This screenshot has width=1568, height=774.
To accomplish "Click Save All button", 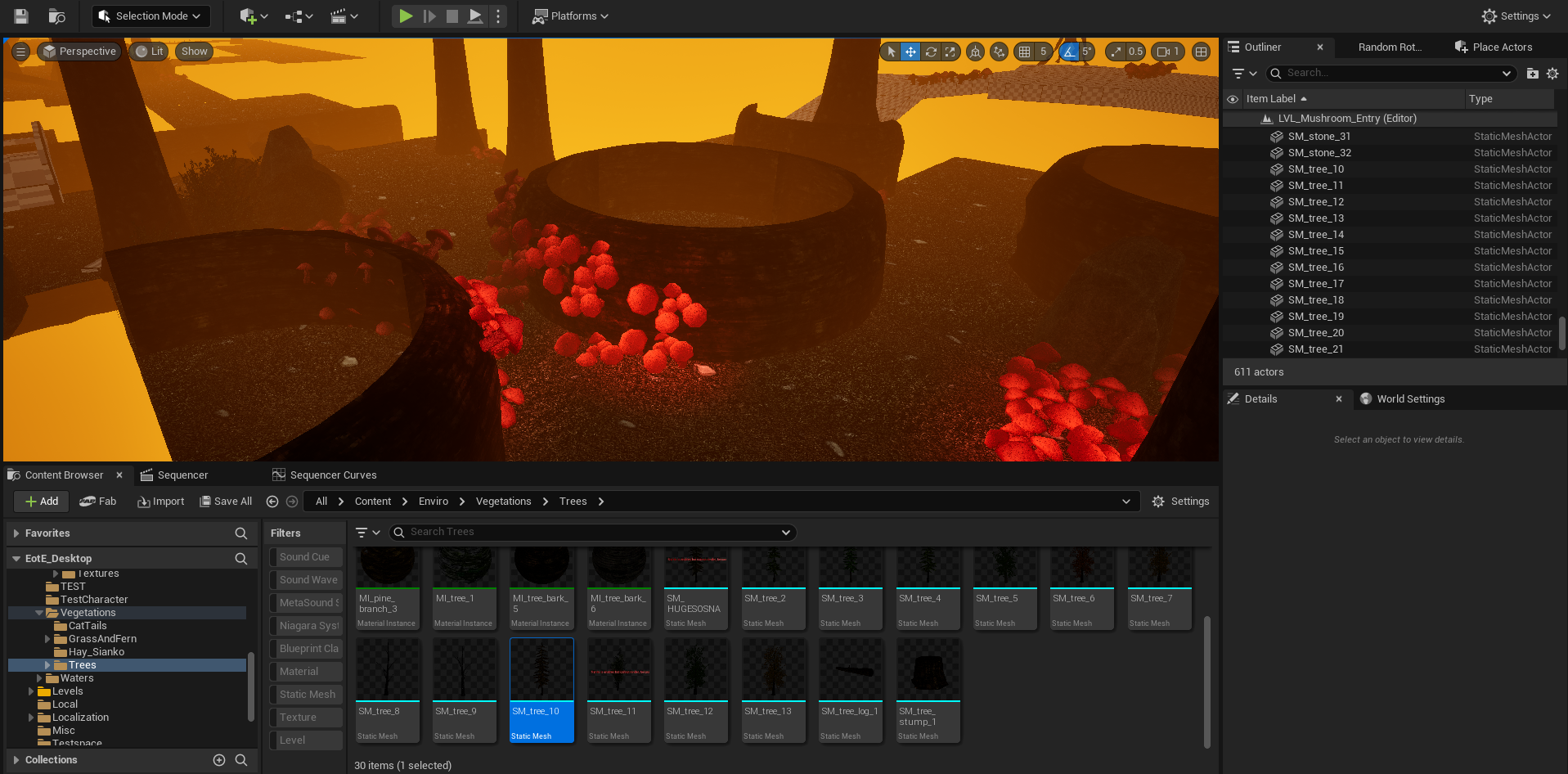I will (x=226, y=502).
